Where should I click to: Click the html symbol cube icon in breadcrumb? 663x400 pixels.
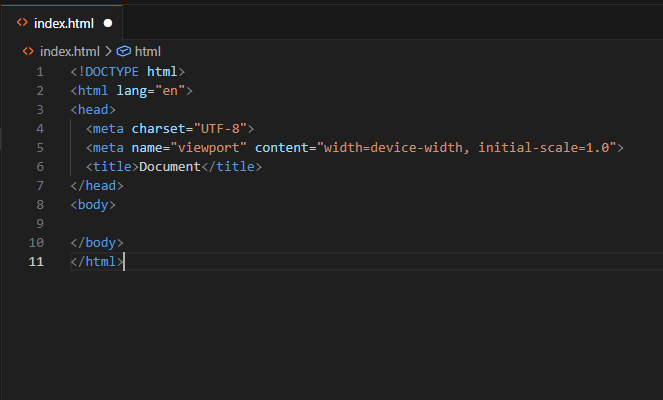pos(124,51)
